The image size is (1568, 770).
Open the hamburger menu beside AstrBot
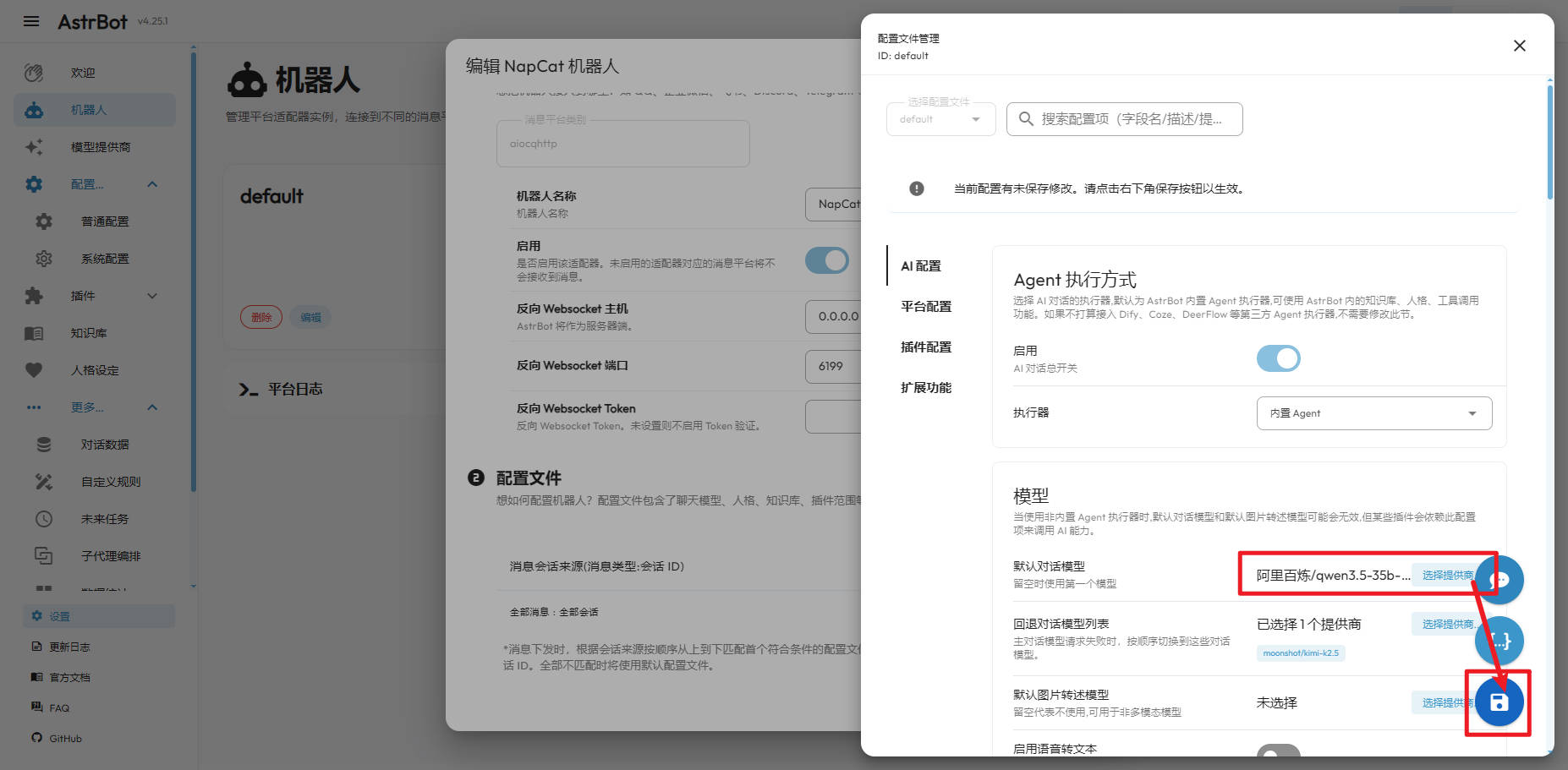(x=31, y=21)
